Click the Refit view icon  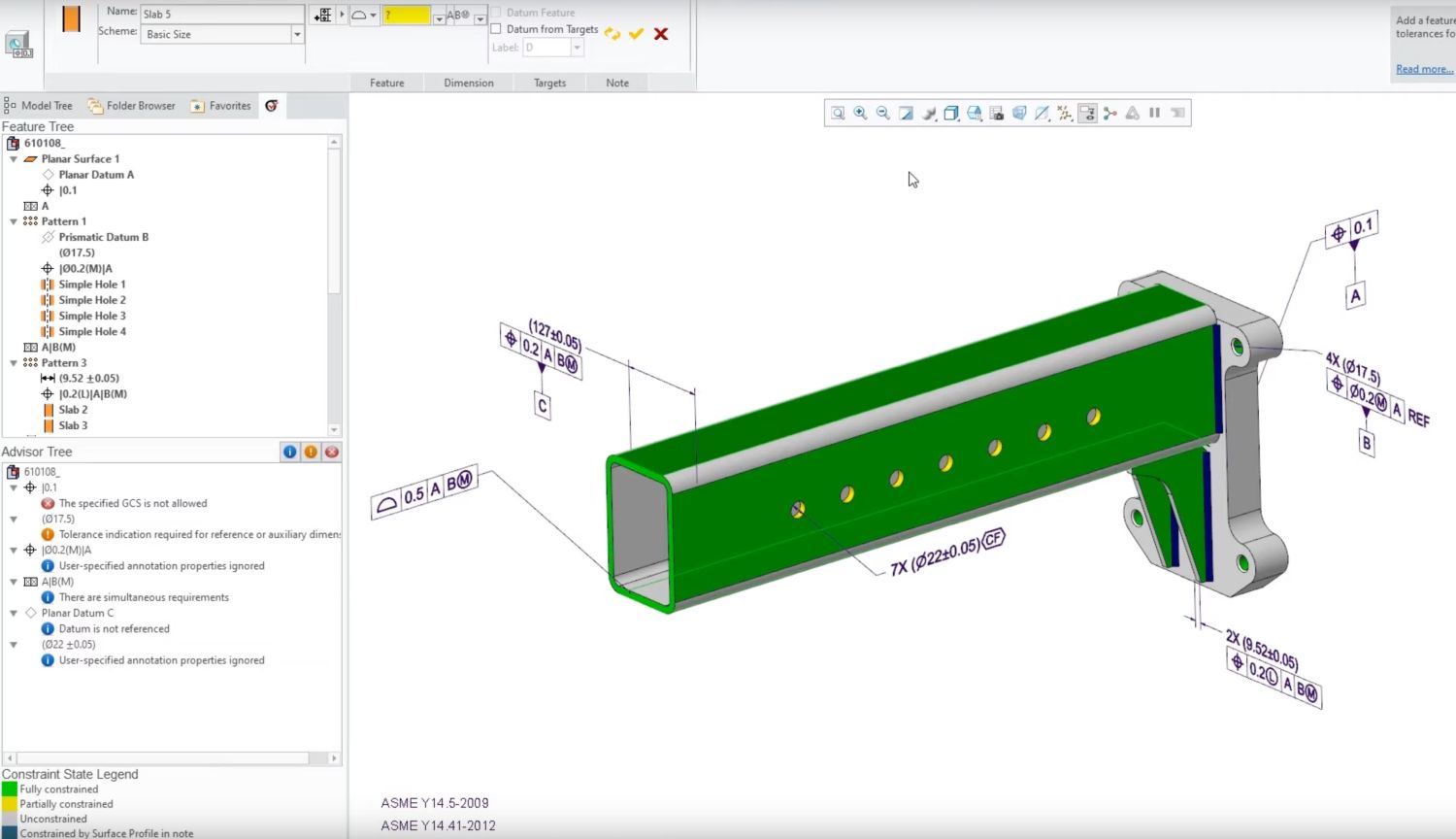838,114
